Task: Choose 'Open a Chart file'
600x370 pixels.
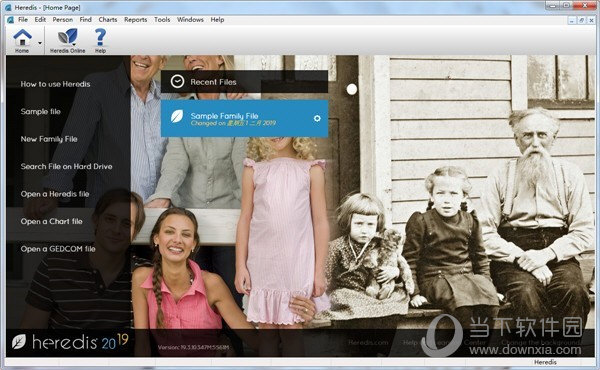Action: click(52, 222)
